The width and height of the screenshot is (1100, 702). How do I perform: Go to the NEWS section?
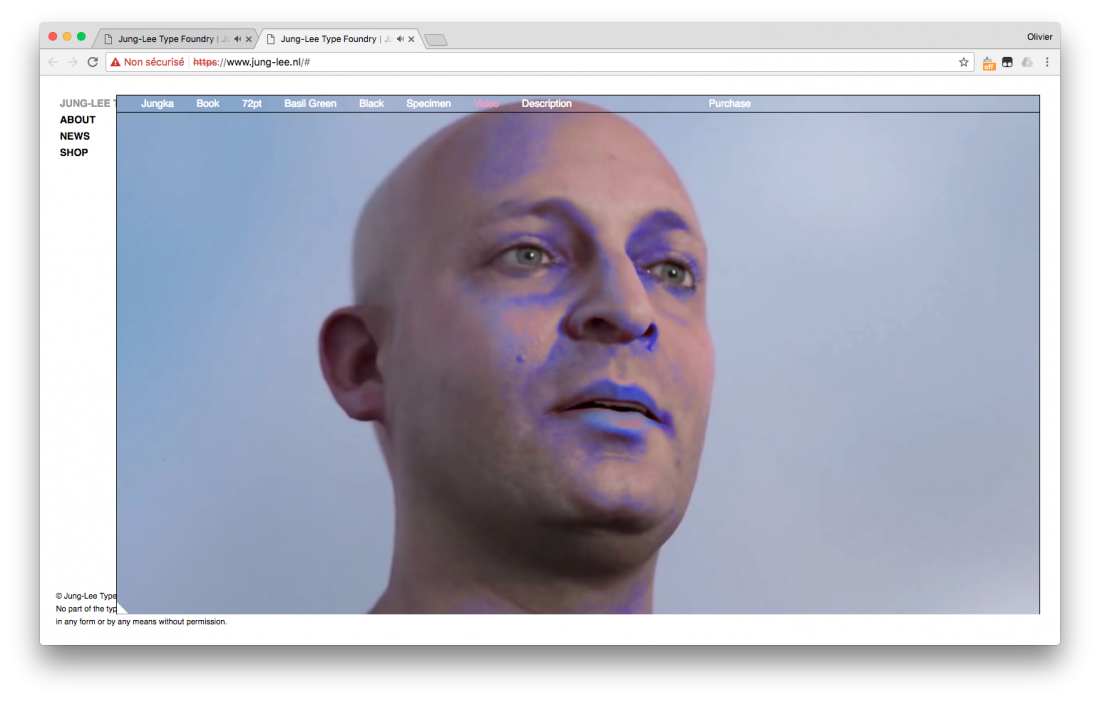(75, 136)
